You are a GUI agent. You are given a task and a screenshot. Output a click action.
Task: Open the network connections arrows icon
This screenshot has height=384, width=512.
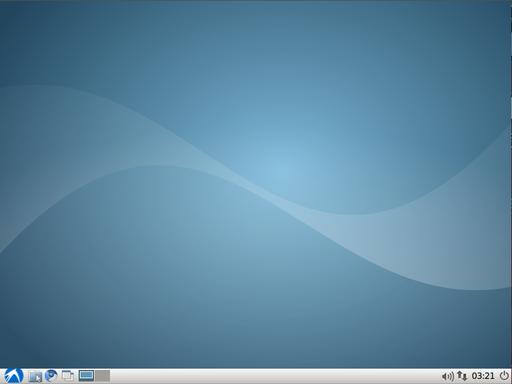click(462, 376)
